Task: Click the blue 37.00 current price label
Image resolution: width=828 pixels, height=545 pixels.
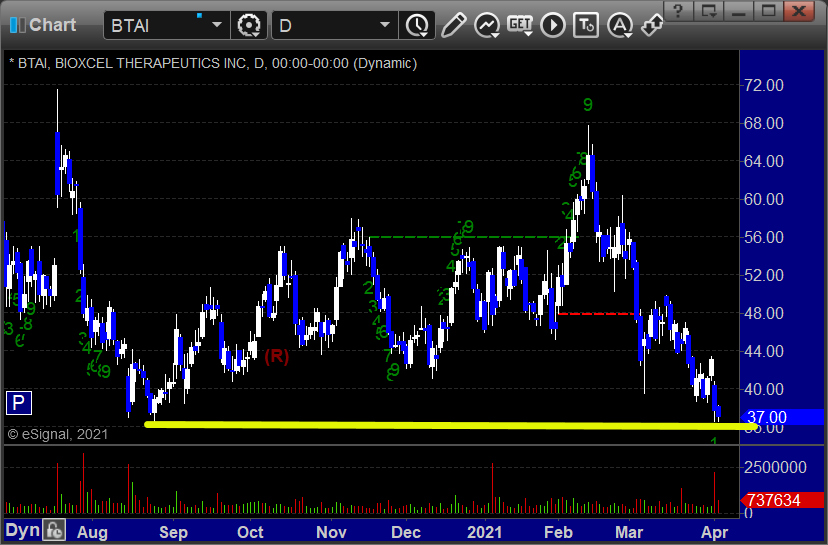Action: [783, 417]
